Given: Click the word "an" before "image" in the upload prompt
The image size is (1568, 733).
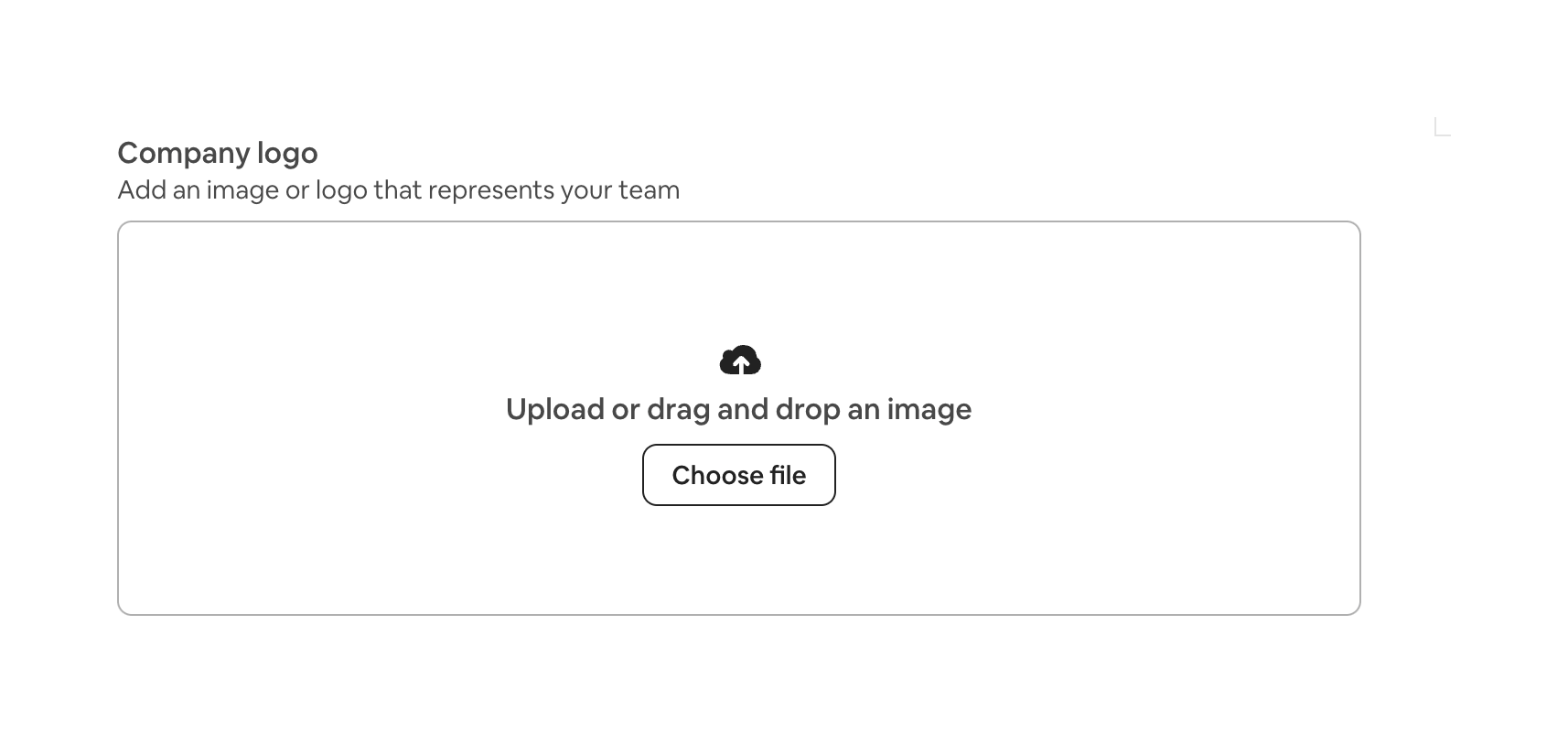Looking at the screenshot, I should 863,410.
